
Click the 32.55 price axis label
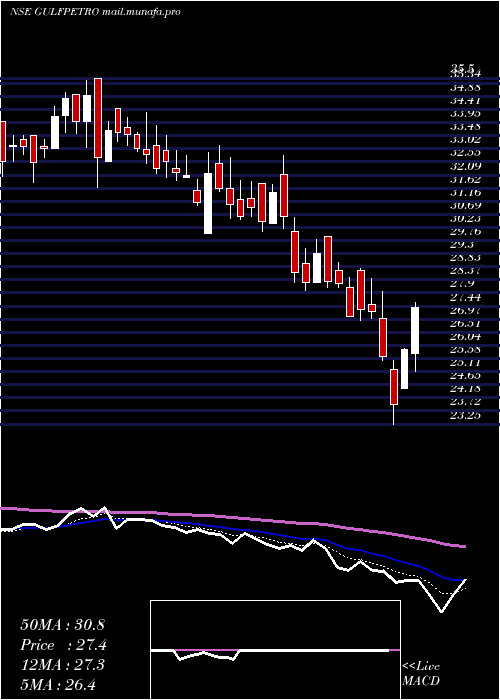(467, 153)
